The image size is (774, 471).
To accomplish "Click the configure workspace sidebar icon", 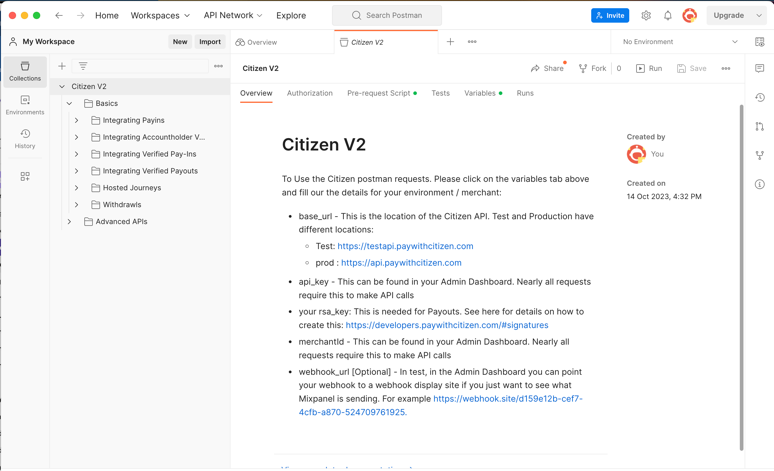I will coord(25,176).
